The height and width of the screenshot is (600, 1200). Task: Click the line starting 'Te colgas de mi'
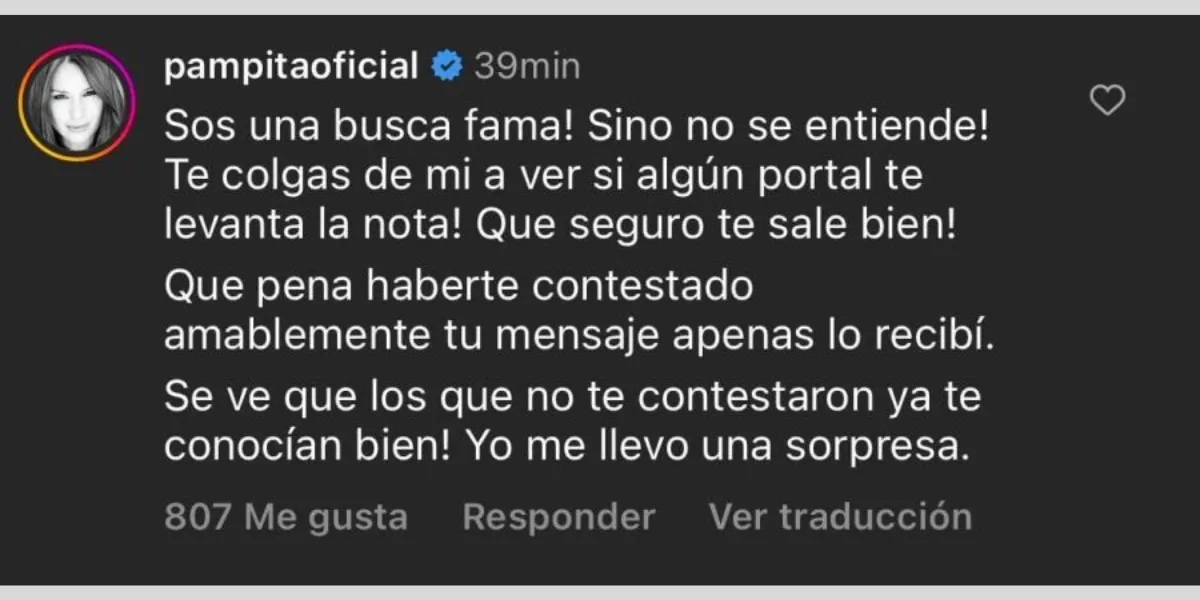pos(543,177)
